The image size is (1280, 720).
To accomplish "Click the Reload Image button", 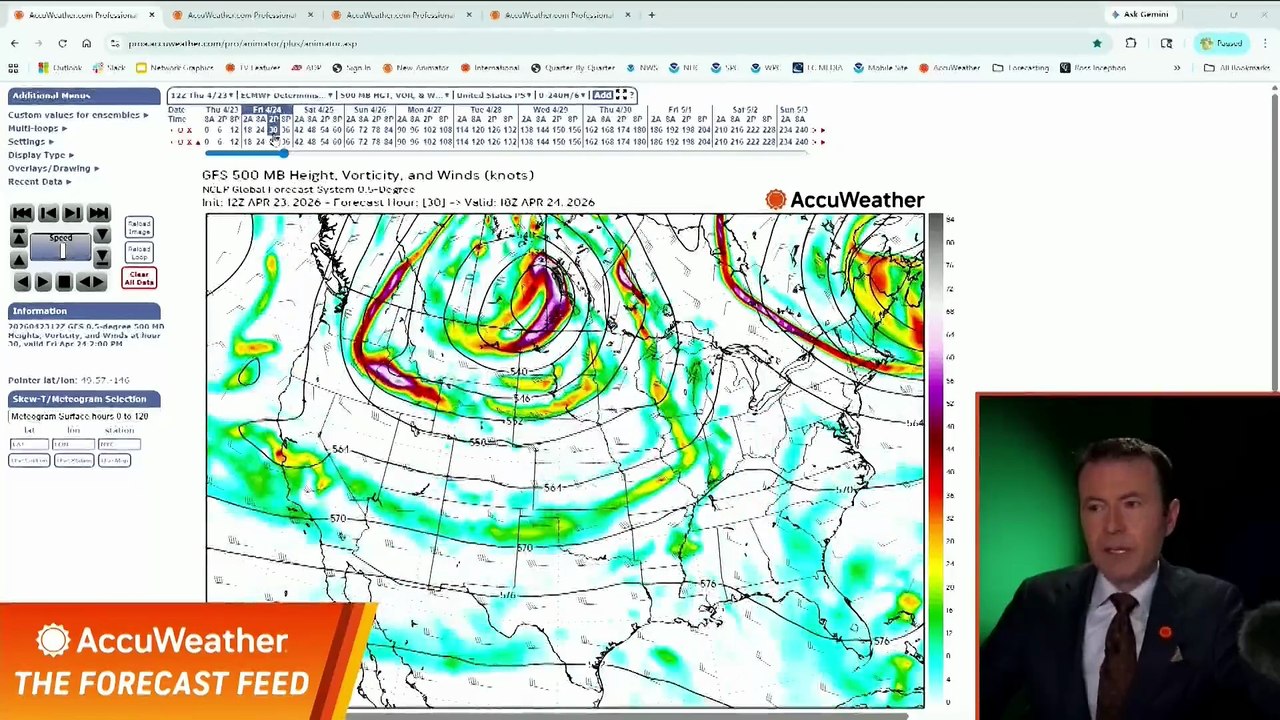I will point(139,228).
